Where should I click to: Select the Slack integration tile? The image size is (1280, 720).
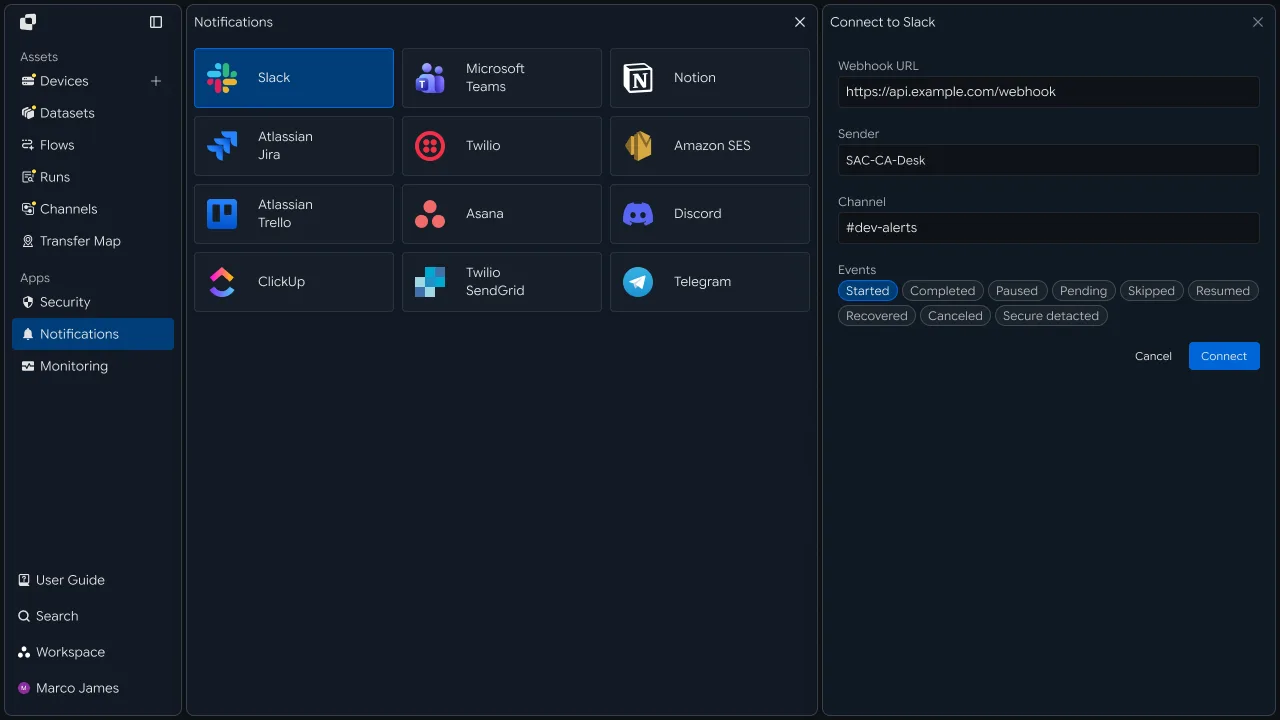pyautogui.click(x=294, y=78)
